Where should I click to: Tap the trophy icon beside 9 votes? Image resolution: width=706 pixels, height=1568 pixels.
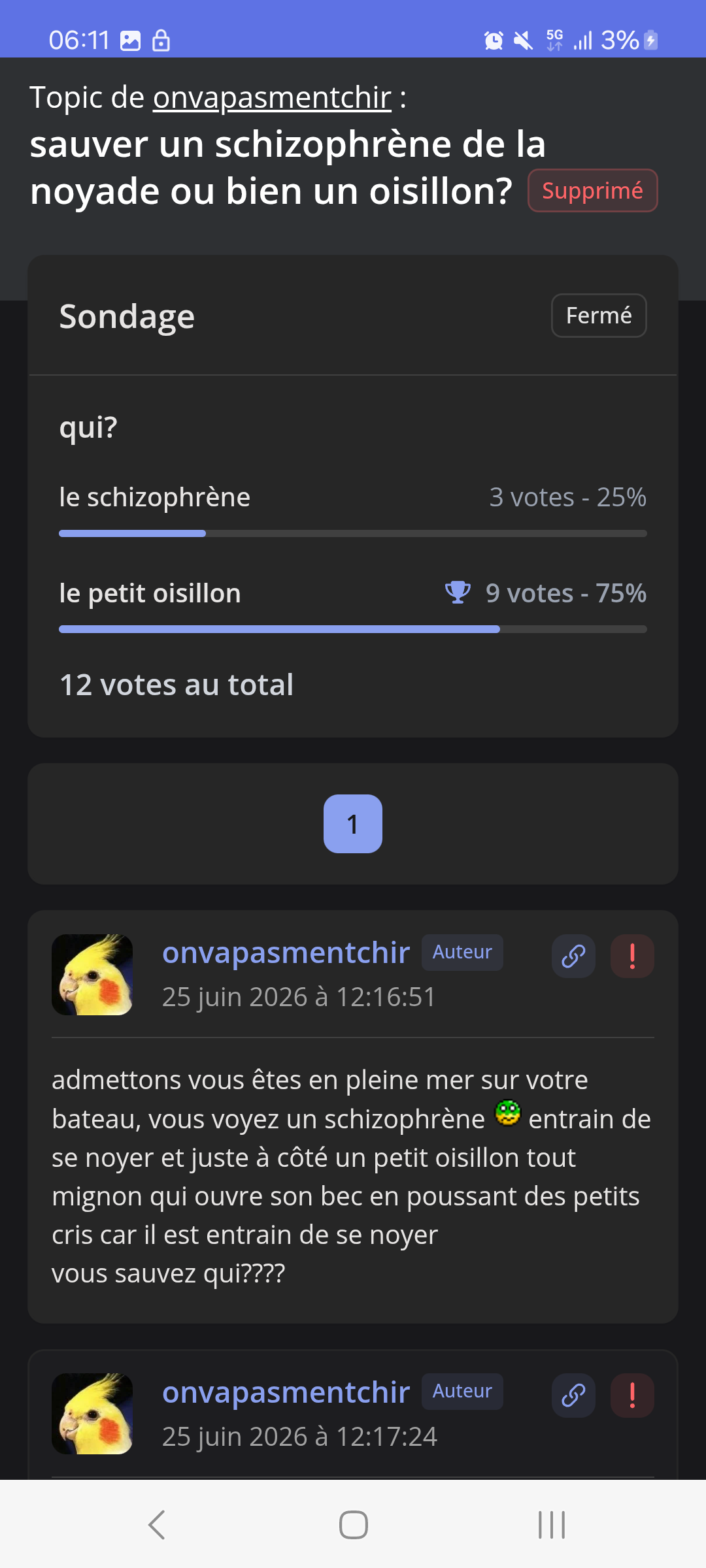(458, 593)
